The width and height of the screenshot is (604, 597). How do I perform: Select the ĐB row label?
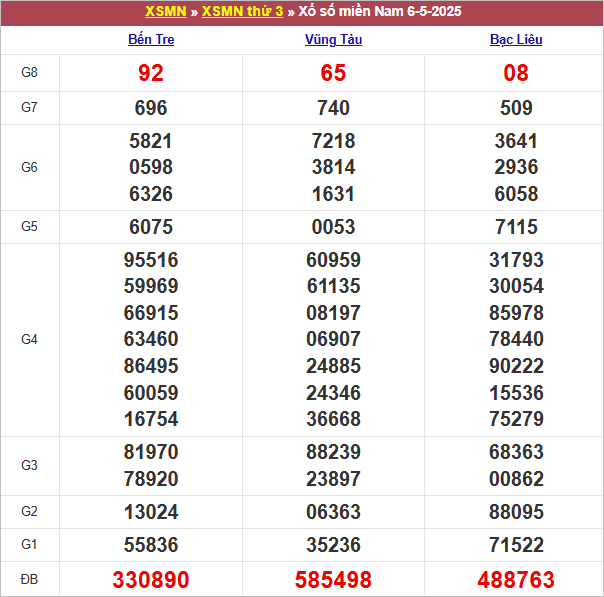coord(29,579)
